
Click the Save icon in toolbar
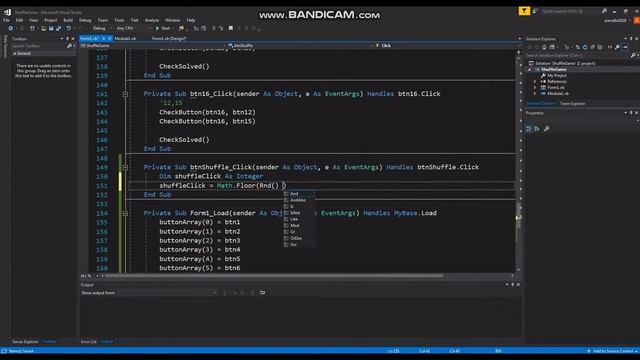tap(51, 28)
